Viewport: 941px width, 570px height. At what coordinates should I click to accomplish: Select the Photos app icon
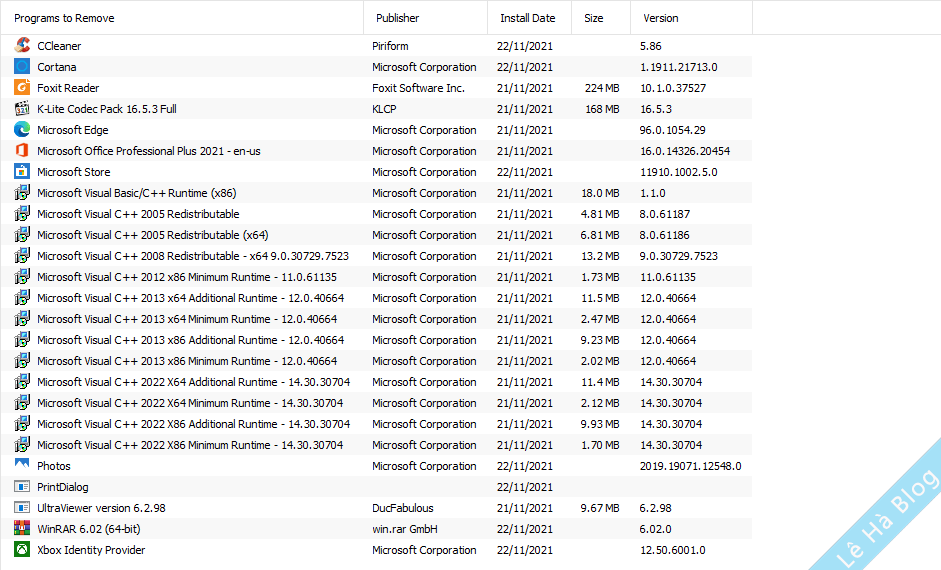pos(22,466)
